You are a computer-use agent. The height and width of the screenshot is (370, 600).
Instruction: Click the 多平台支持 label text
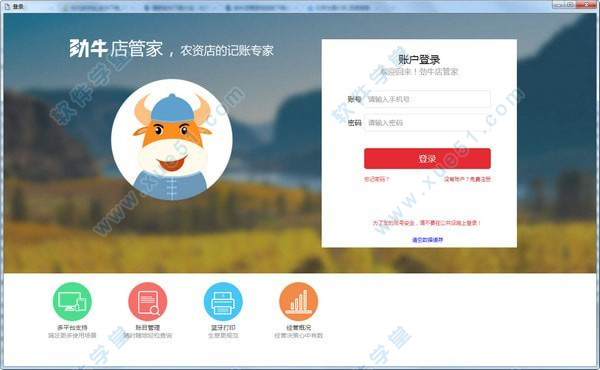tap(72, 328)
